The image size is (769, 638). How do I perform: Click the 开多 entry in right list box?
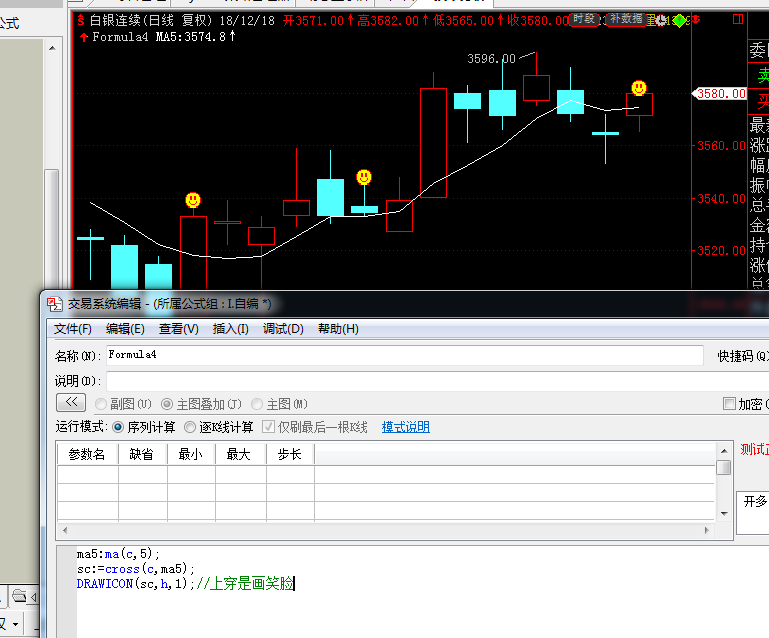point(755,502)
